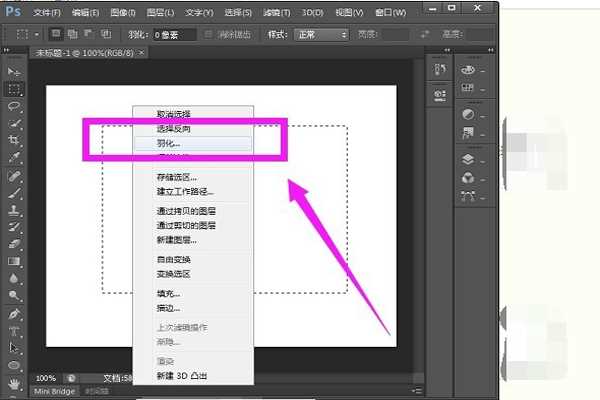Open the 样式 style dropdown
The height and width of the screenshot is (400, 600).
point(321,35)
